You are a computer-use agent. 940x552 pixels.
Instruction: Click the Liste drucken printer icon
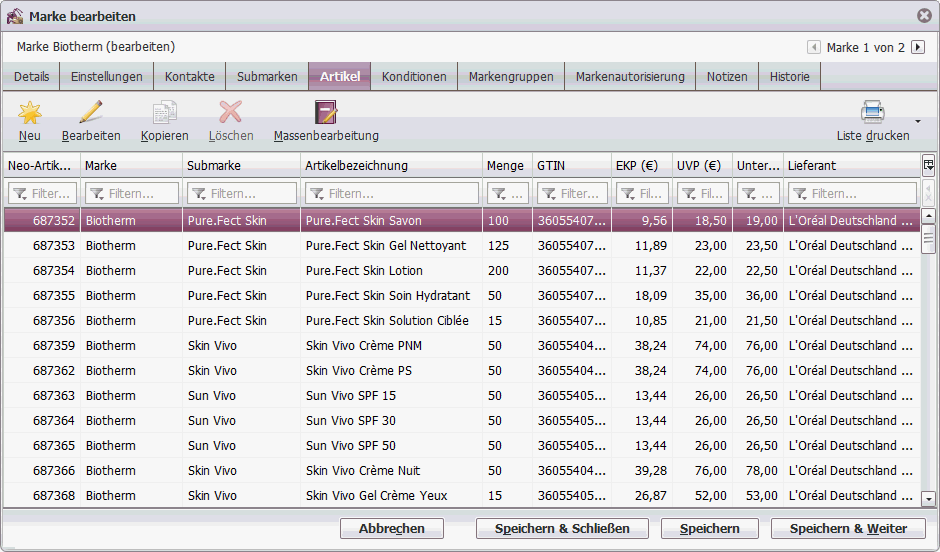pyautogui.click(x=872, y=112)
